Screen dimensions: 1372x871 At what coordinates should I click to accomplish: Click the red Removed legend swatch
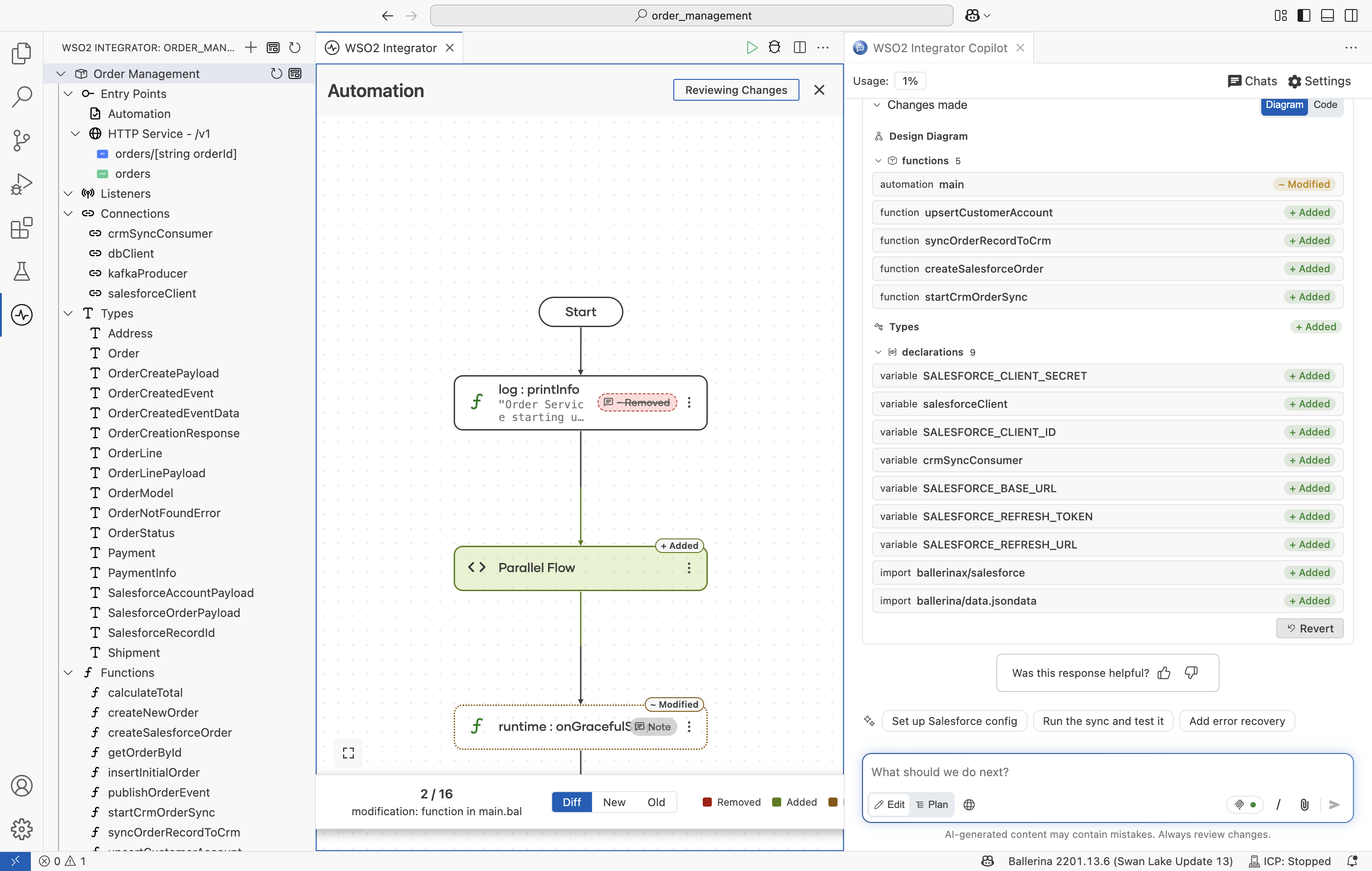tap(707, 802)
